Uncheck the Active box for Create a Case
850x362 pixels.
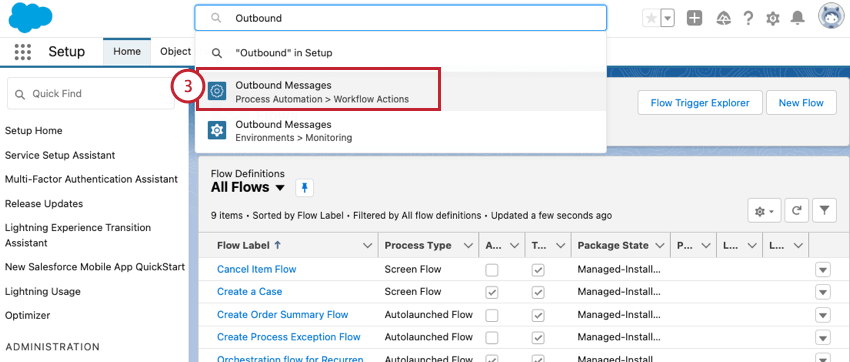pyautogui.click(x=492, y=292)
